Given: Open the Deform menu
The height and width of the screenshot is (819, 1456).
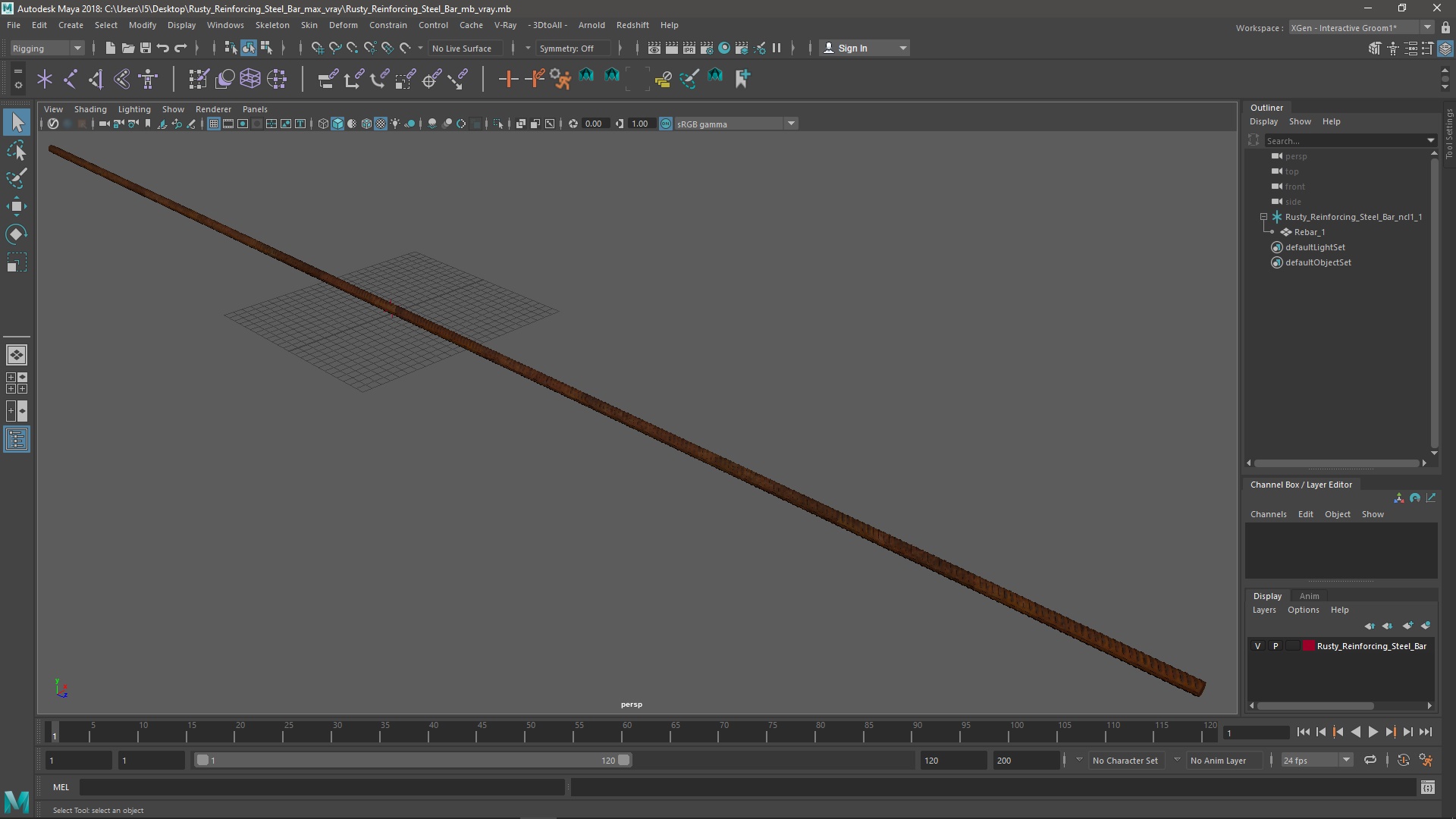Looking at the screenshot, I should (x=343, y=25).
